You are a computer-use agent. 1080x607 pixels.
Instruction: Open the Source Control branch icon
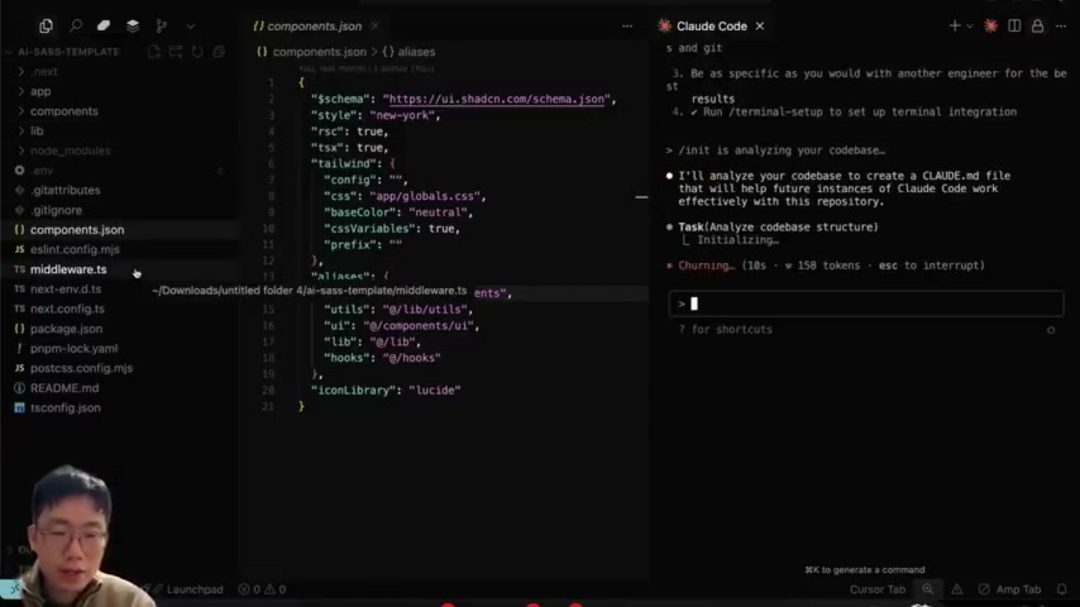tap(162, 26)
